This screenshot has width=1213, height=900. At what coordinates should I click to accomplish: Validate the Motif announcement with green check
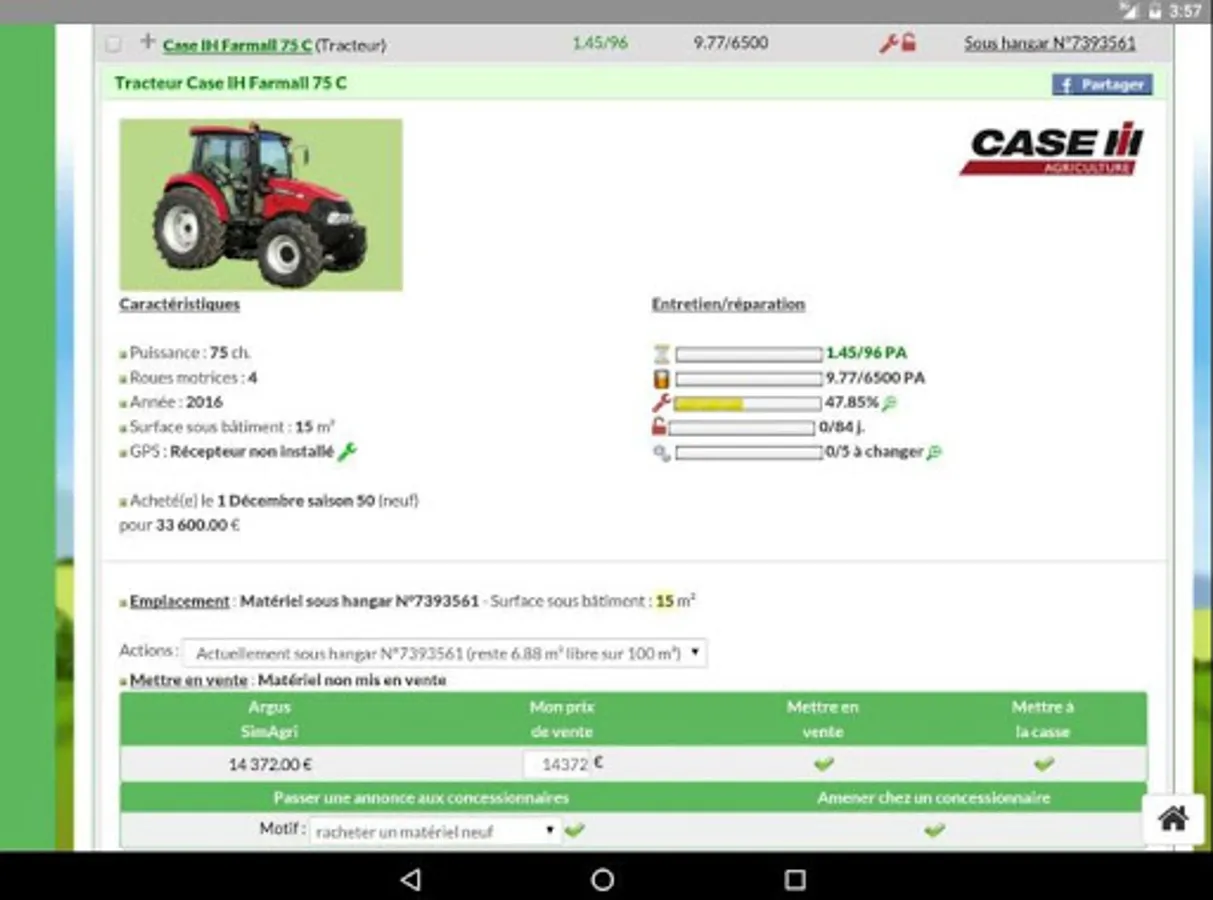(575, 830)
